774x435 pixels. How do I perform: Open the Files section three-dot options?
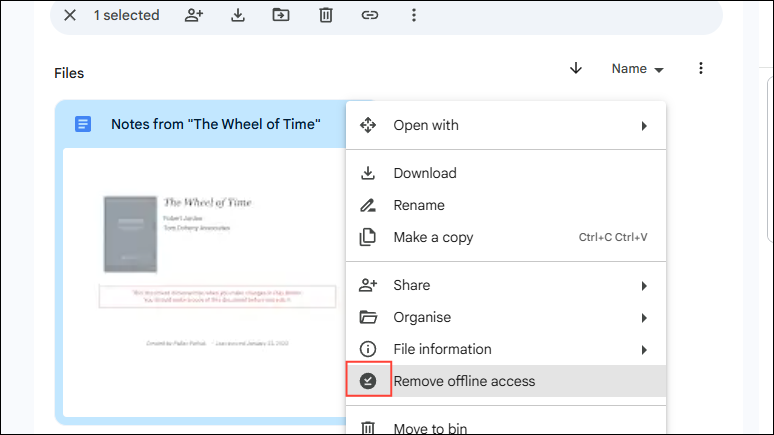(701, 69)
